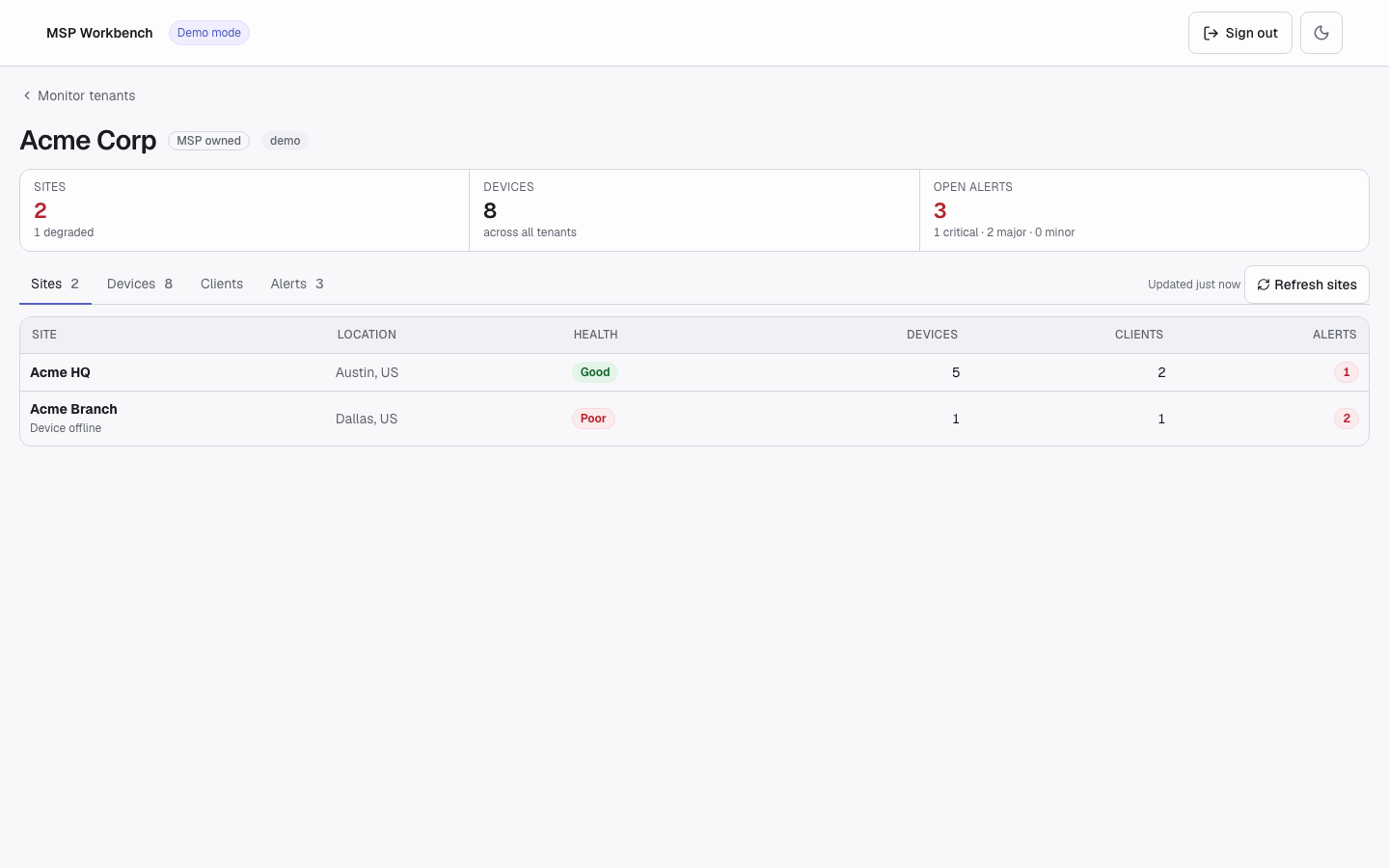Screen dimensions: 1389x868
Task: Switch to the Devices tab
Action: point(140,284)
